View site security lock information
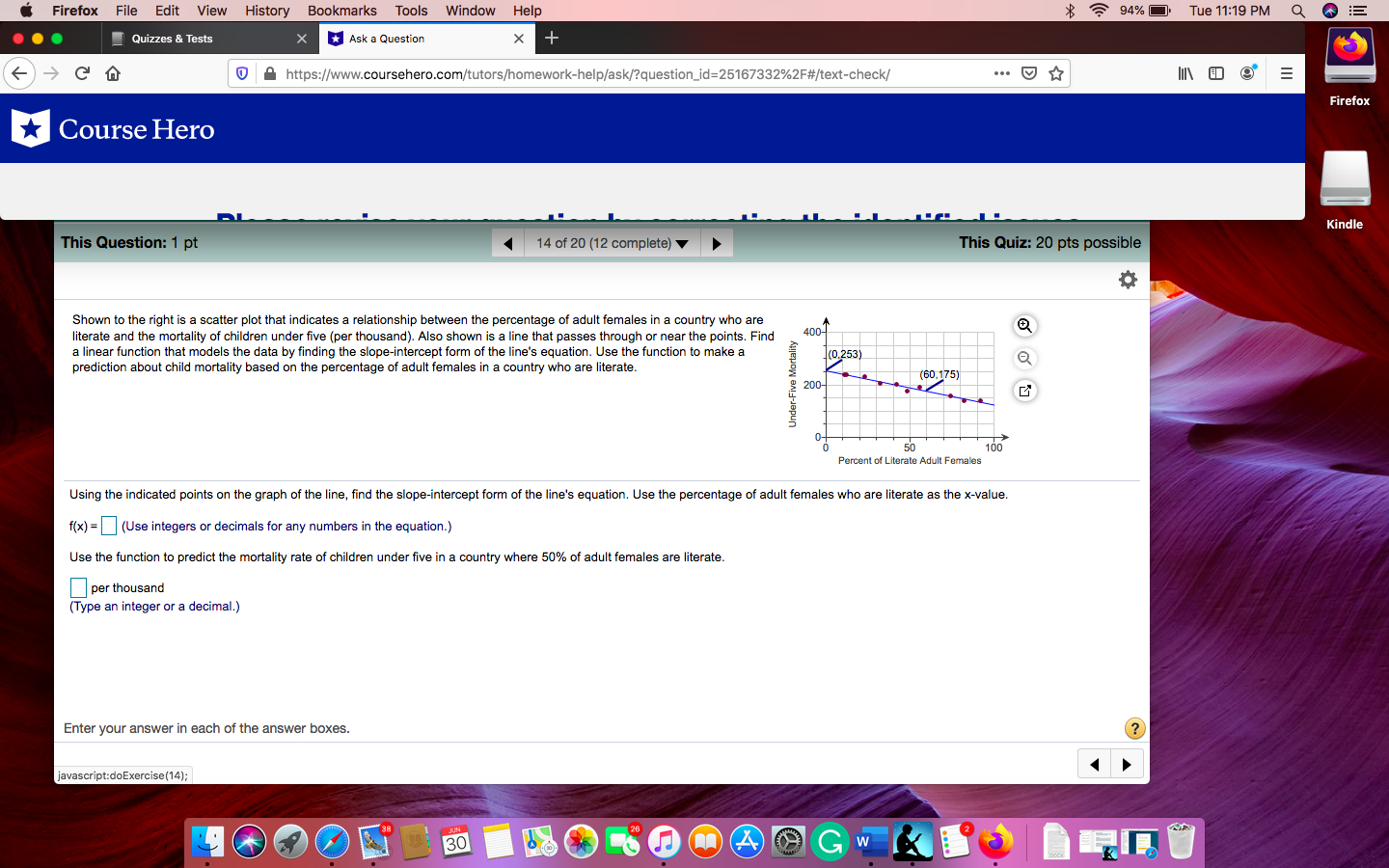The image size is (1389, 868). (x=270, y=73)
